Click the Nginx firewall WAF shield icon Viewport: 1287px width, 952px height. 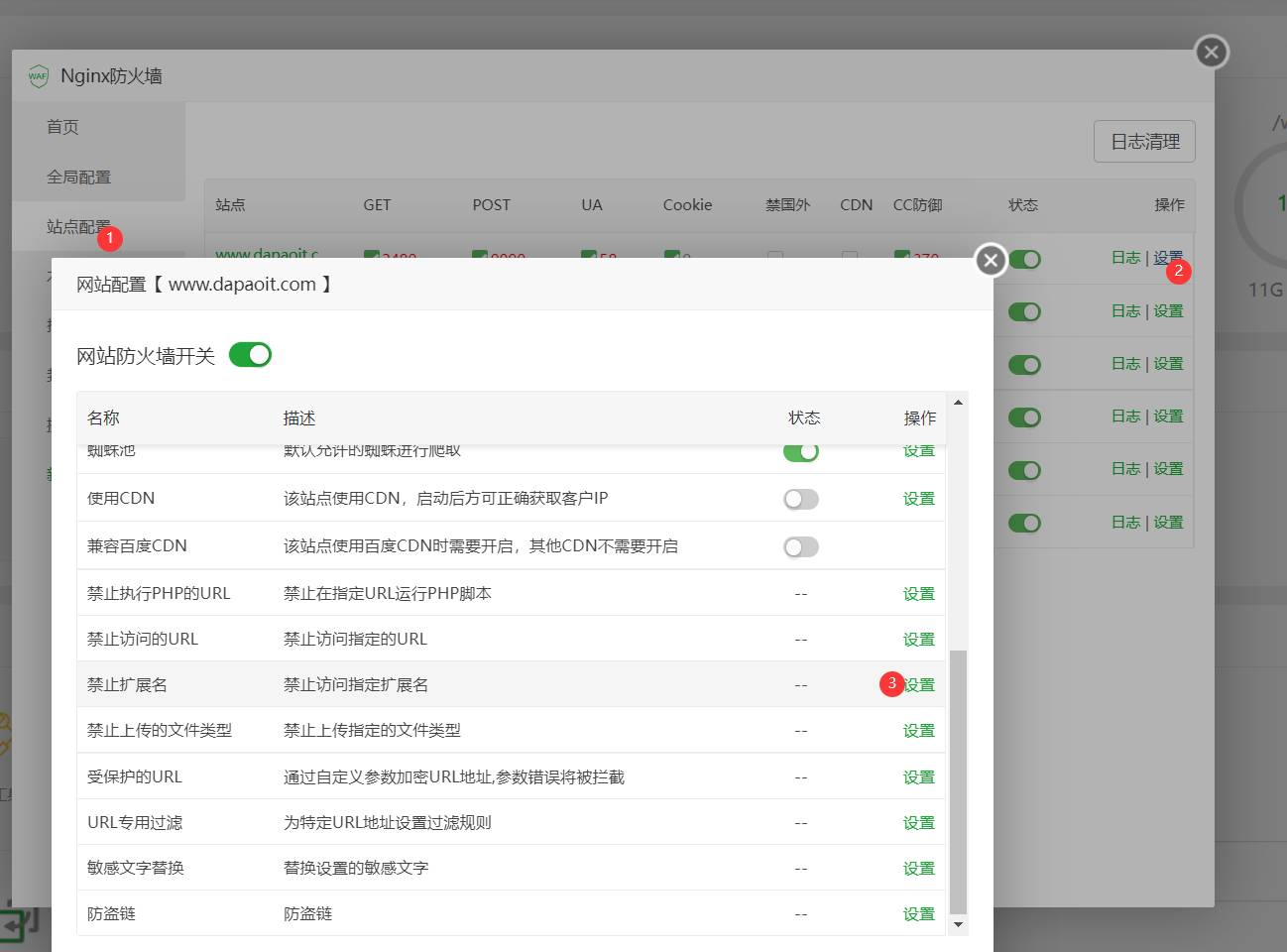[38, 76]
